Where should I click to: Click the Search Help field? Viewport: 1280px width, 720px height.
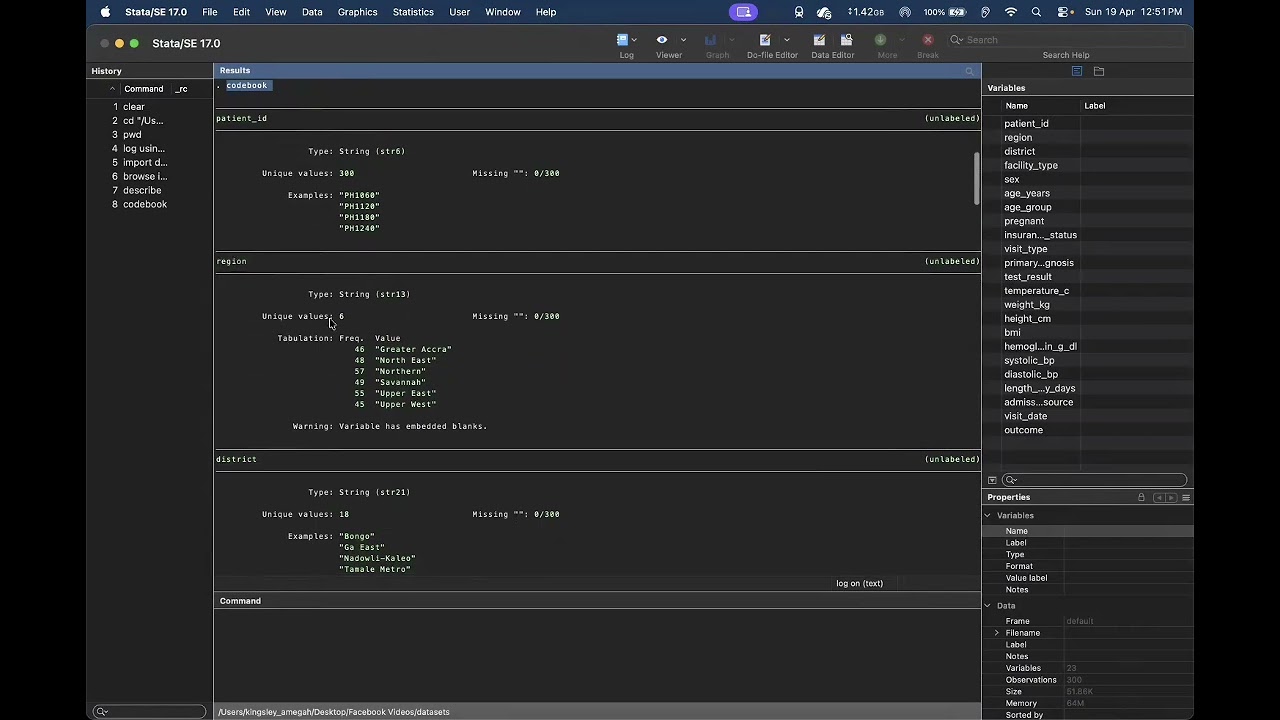pos(1066,40)
